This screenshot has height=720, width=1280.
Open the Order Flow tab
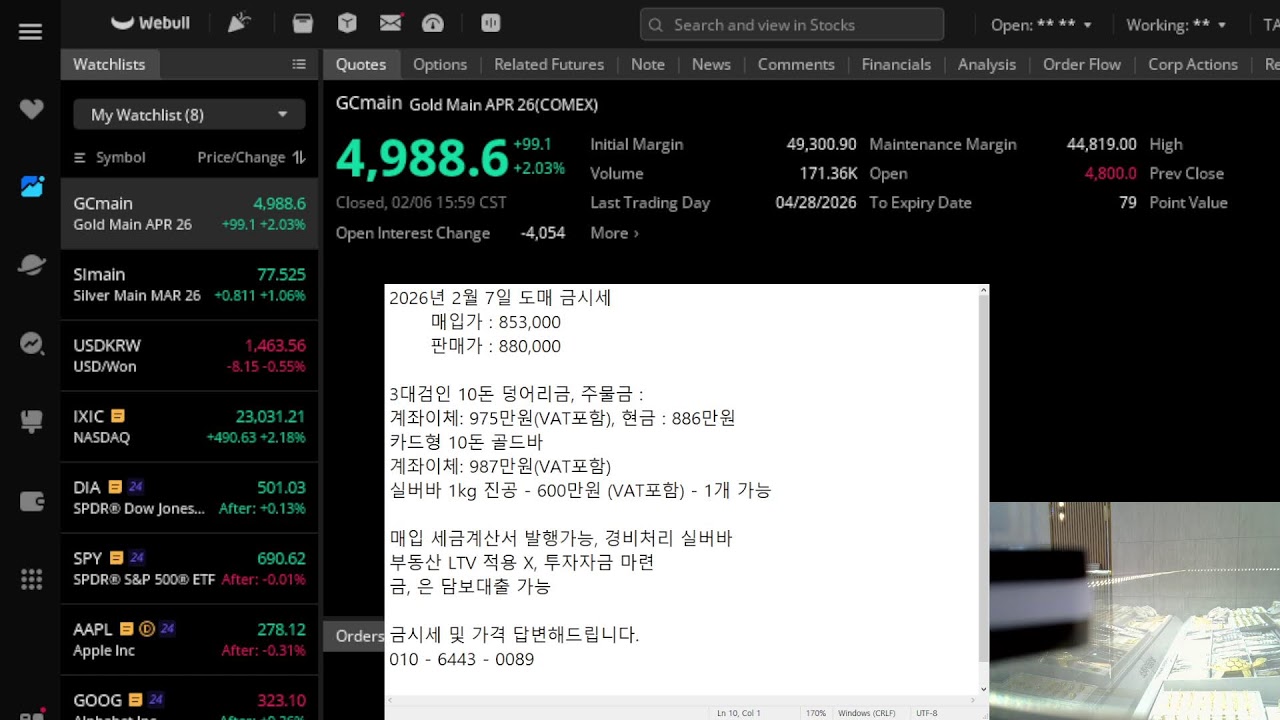point(1082,64)
